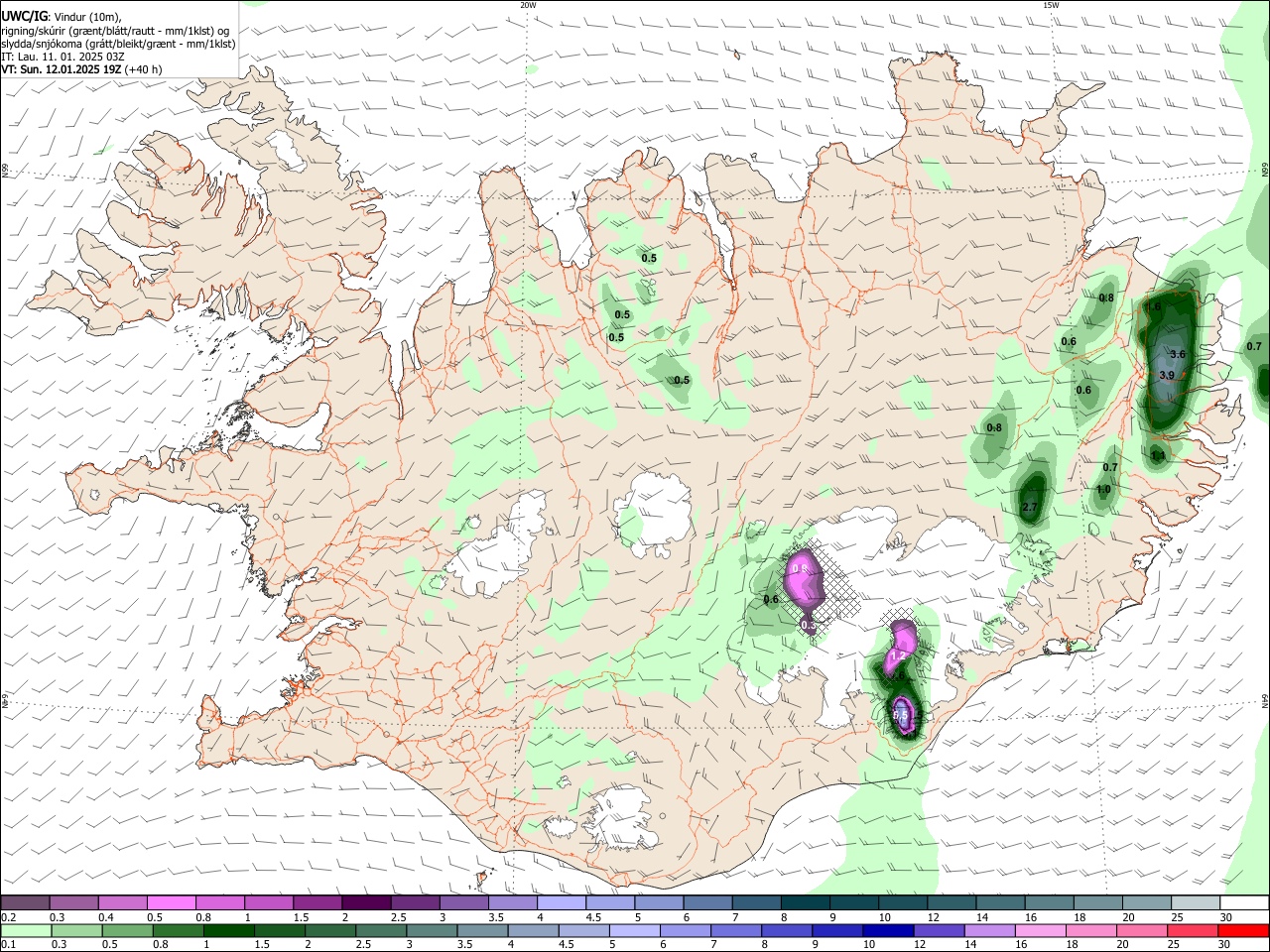
Task: Click the purple top-row swatch labeled 3
Action: [x=463, y=903]
